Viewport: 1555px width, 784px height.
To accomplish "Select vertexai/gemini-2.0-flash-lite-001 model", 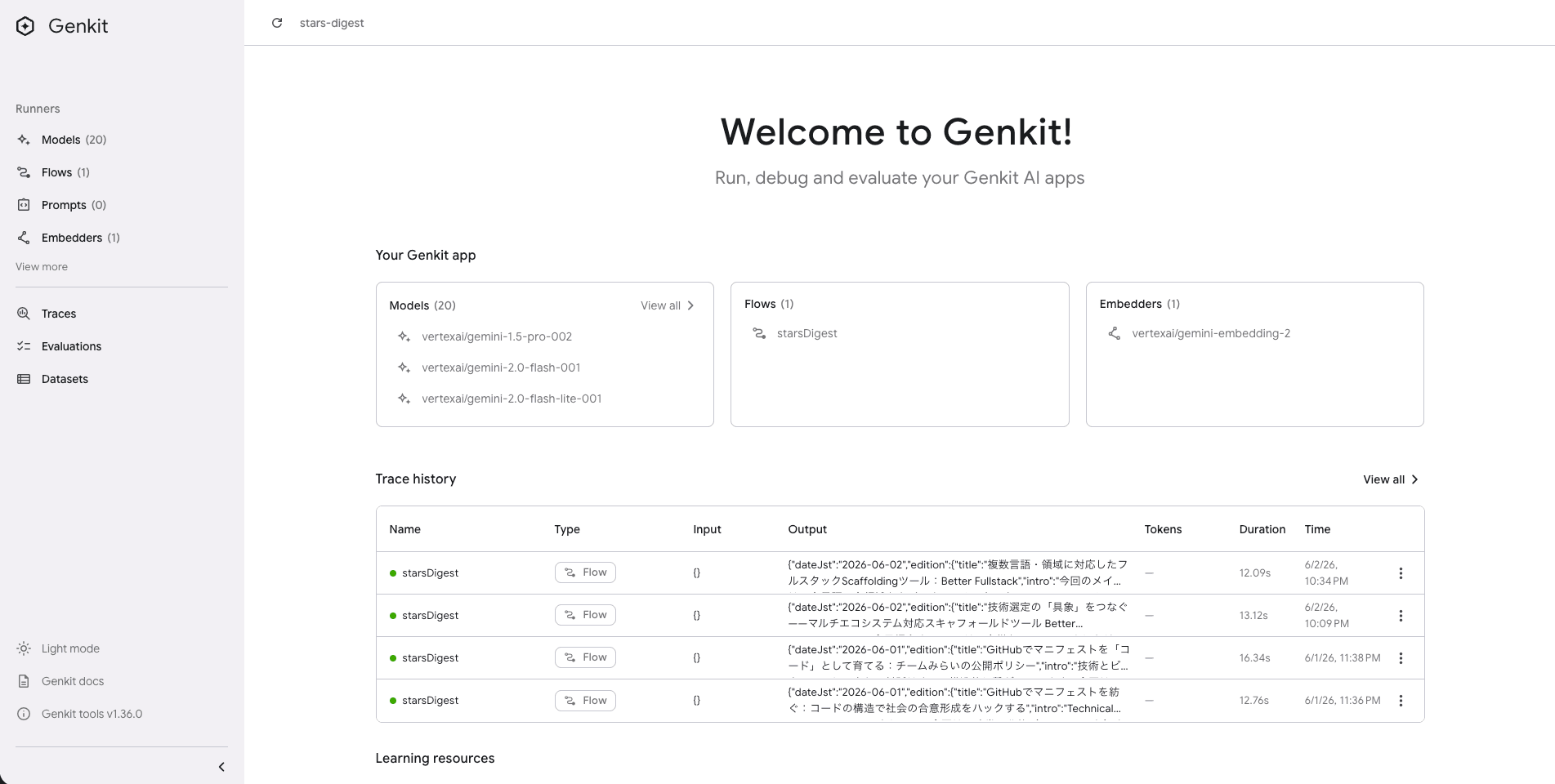I will click(x=512, y=399).
